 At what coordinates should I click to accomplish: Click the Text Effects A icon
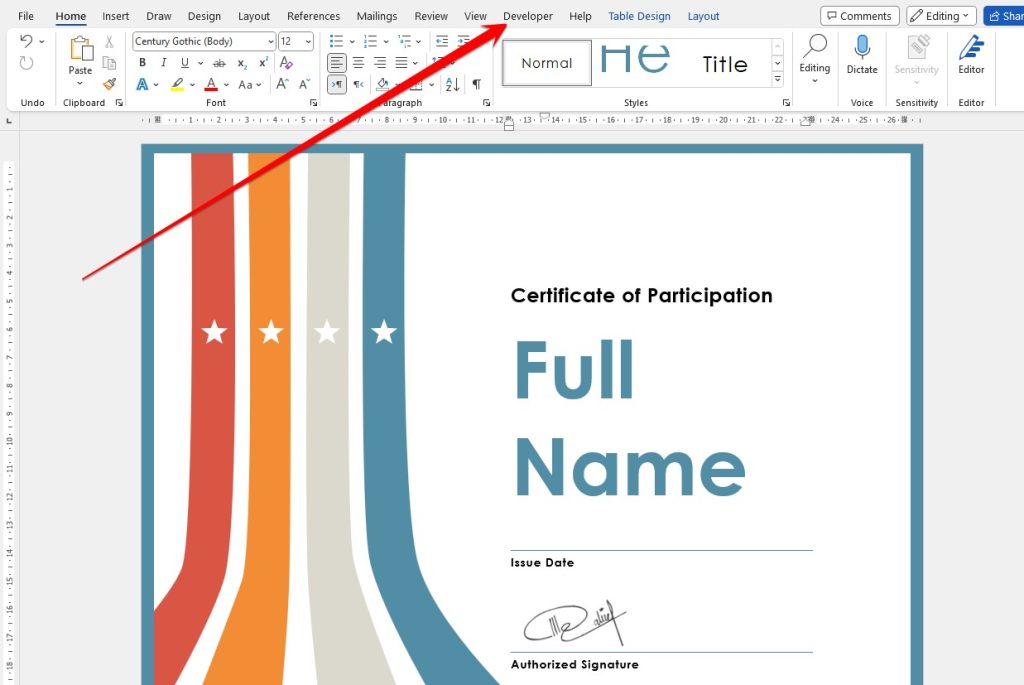click(142, 84)
